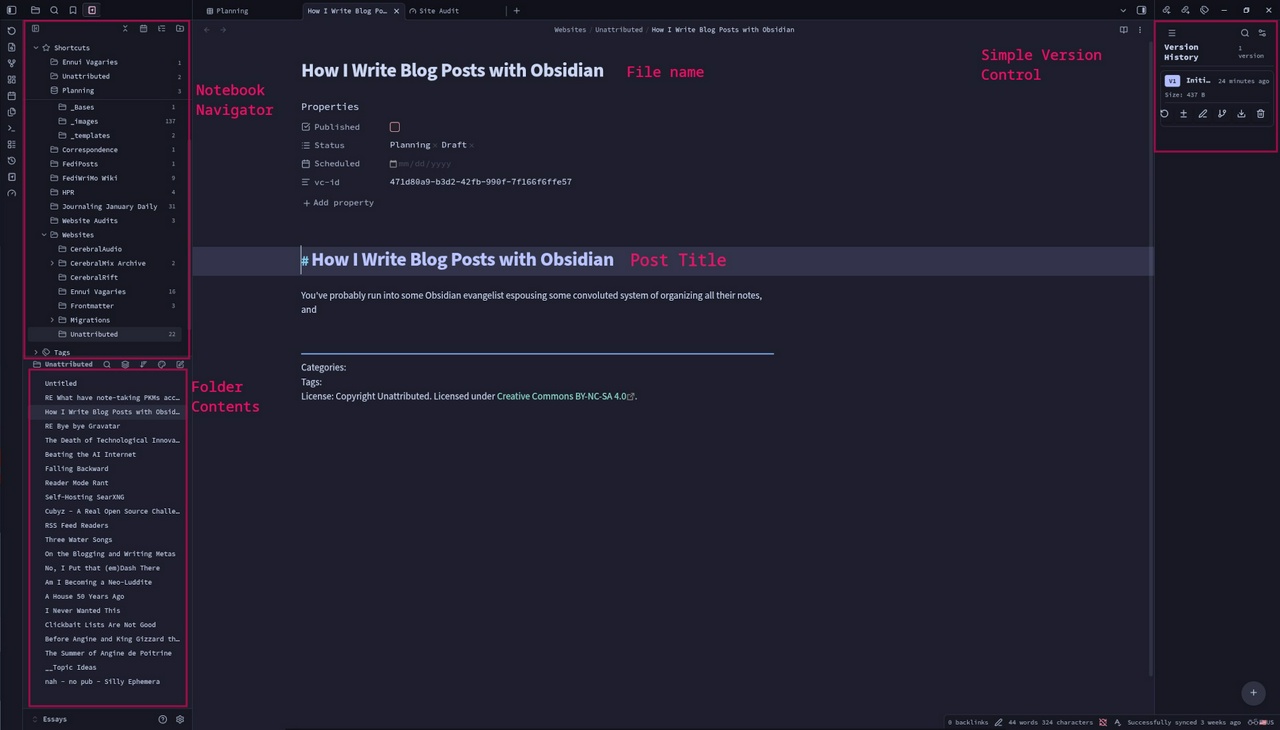
Task: Click the download icon in Version History
Action: pos(1241,114)
